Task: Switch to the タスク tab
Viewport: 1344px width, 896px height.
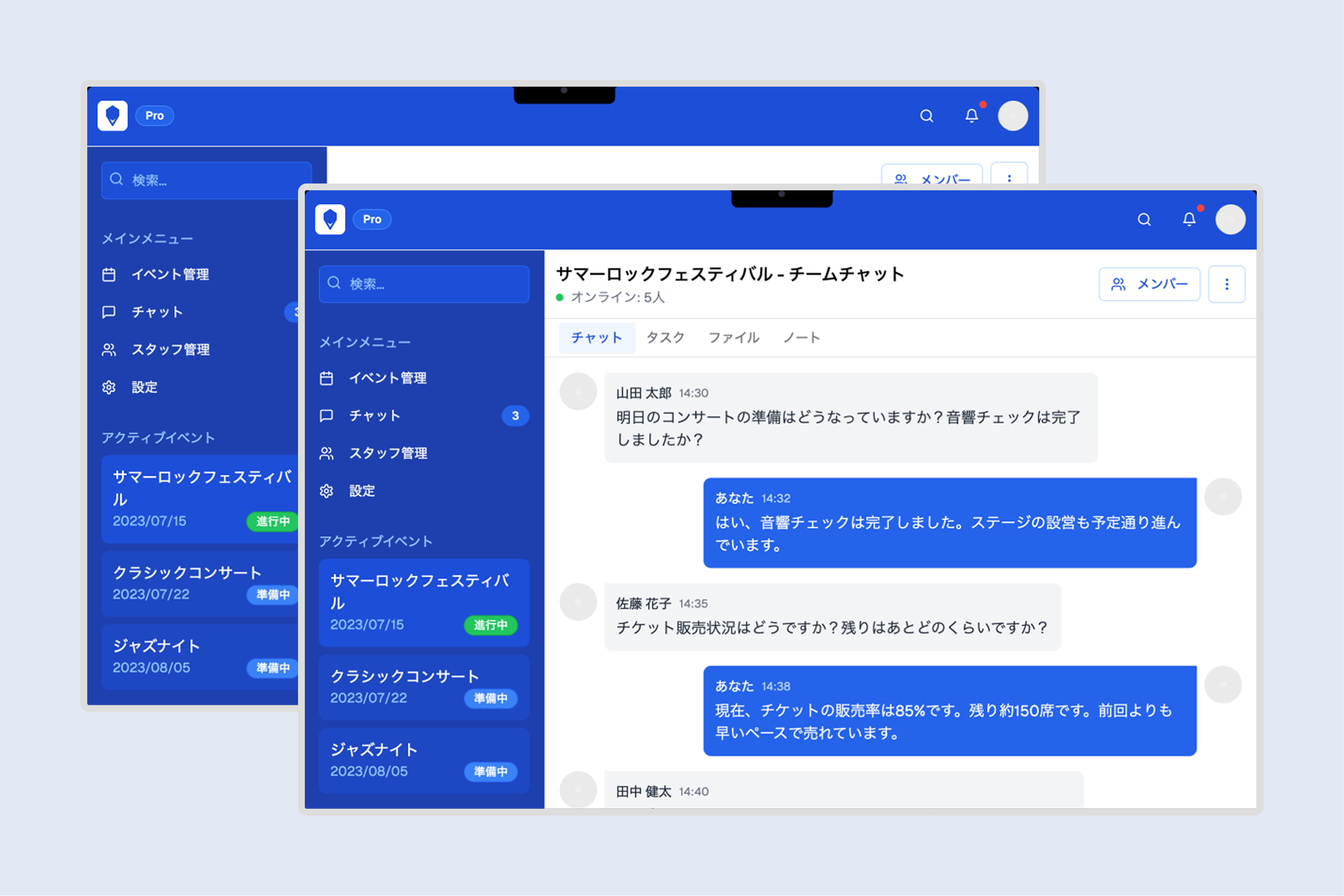Action: 665,338
